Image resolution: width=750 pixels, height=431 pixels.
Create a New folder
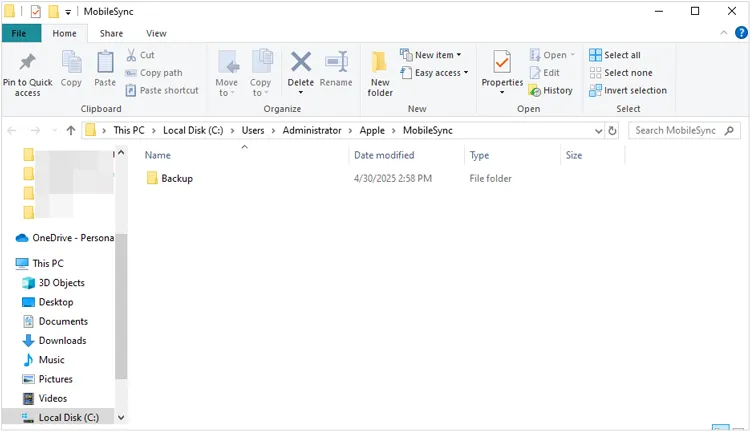click(x=380, y=74)
